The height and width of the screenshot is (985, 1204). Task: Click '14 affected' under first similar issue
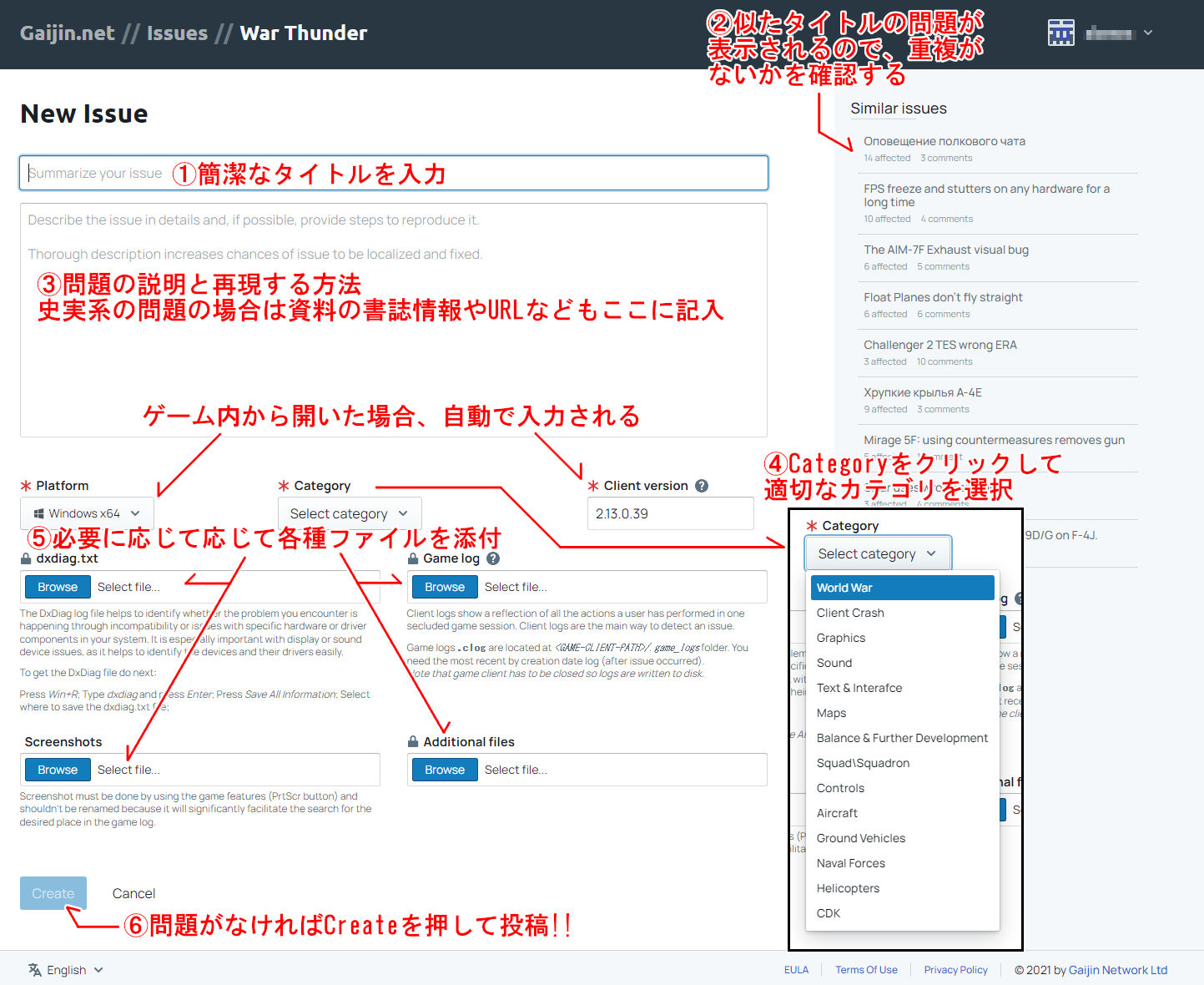point(887,159)
